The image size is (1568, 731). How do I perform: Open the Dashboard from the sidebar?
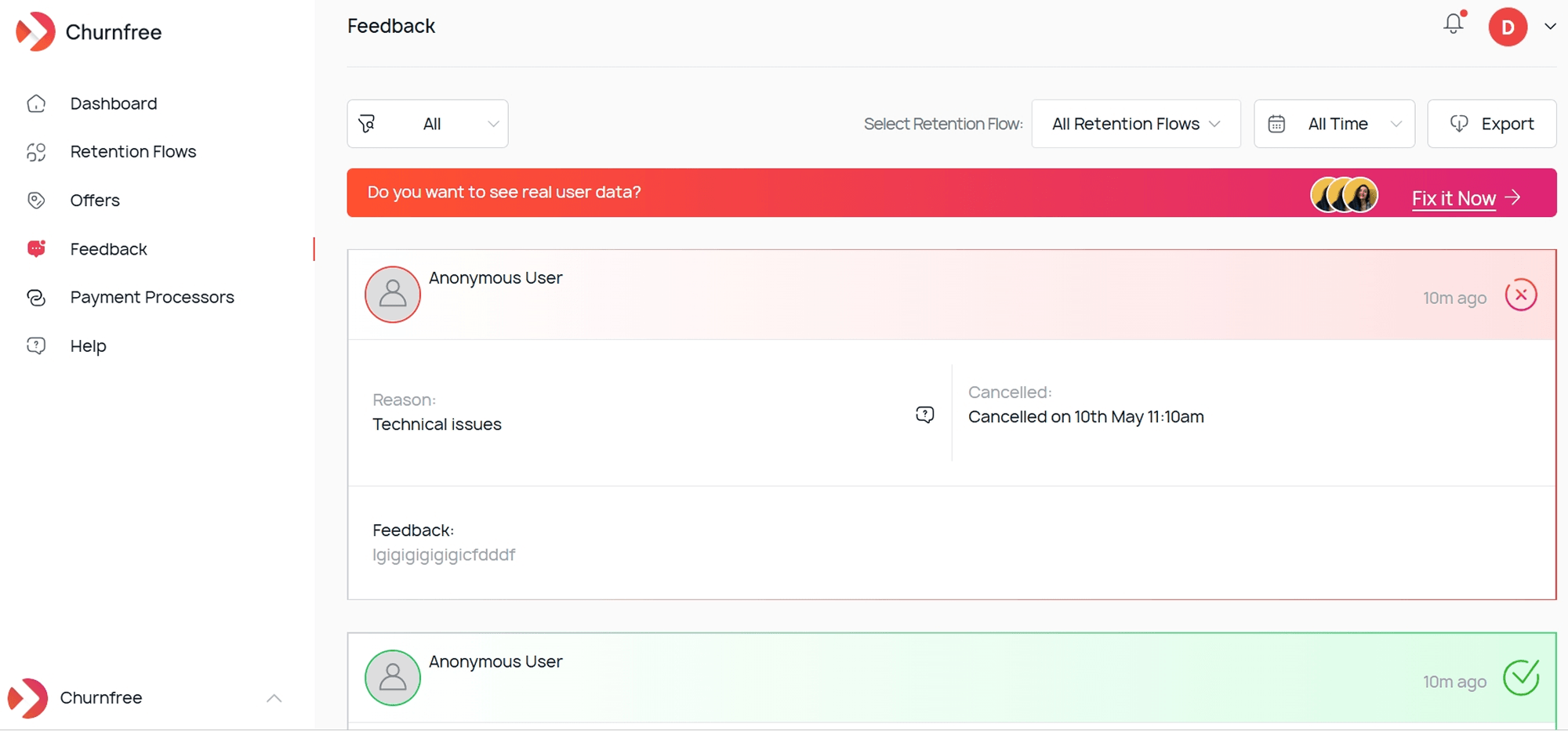113,103
